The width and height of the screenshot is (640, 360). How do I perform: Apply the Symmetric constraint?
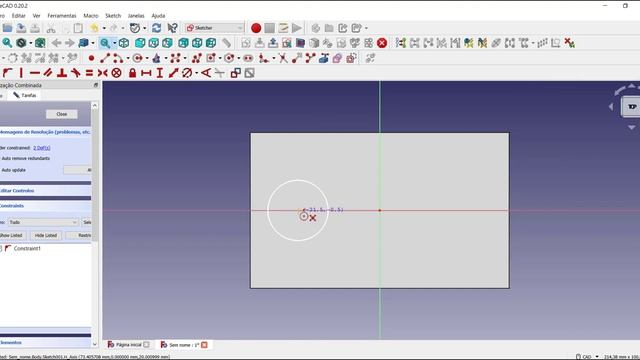(x=102, y=73)
